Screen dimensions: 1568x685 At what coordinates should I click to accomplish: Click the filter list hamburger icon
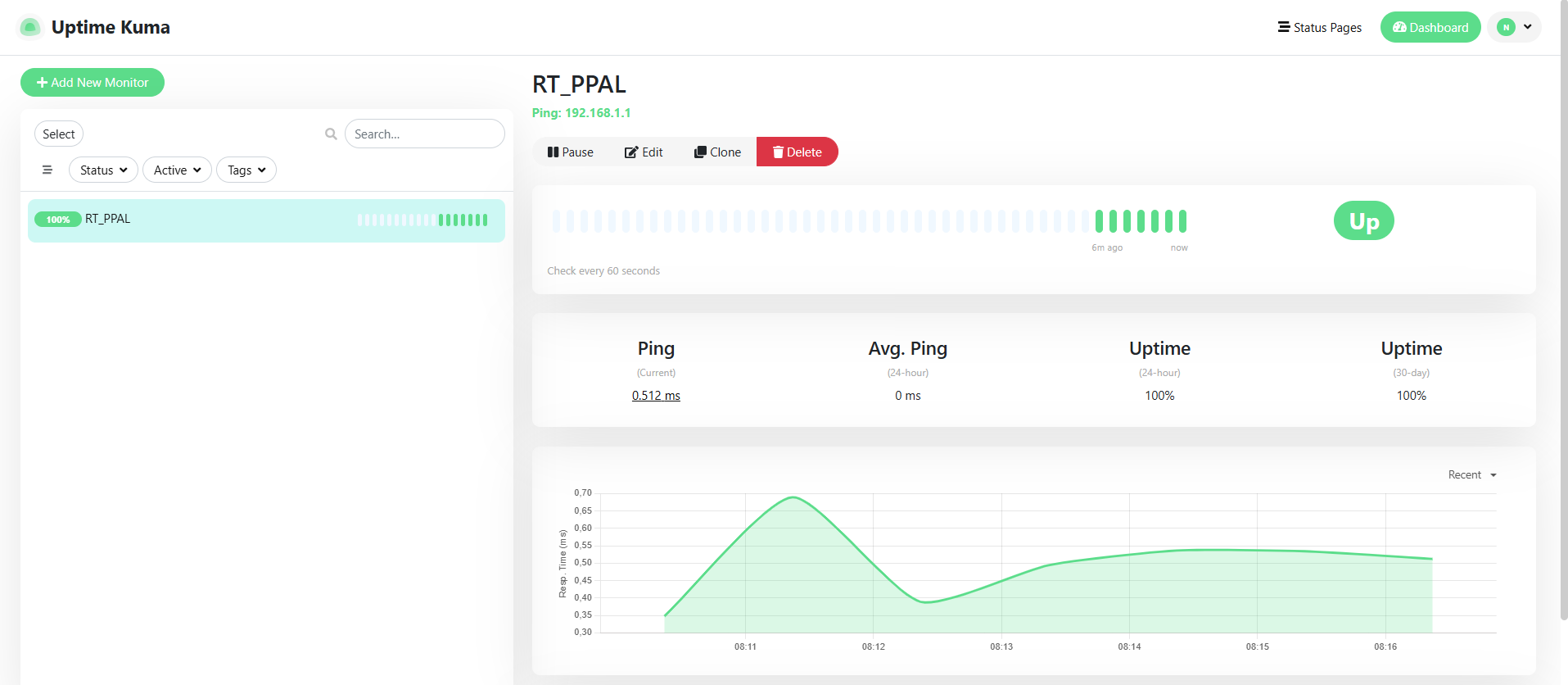click(47, 170)
